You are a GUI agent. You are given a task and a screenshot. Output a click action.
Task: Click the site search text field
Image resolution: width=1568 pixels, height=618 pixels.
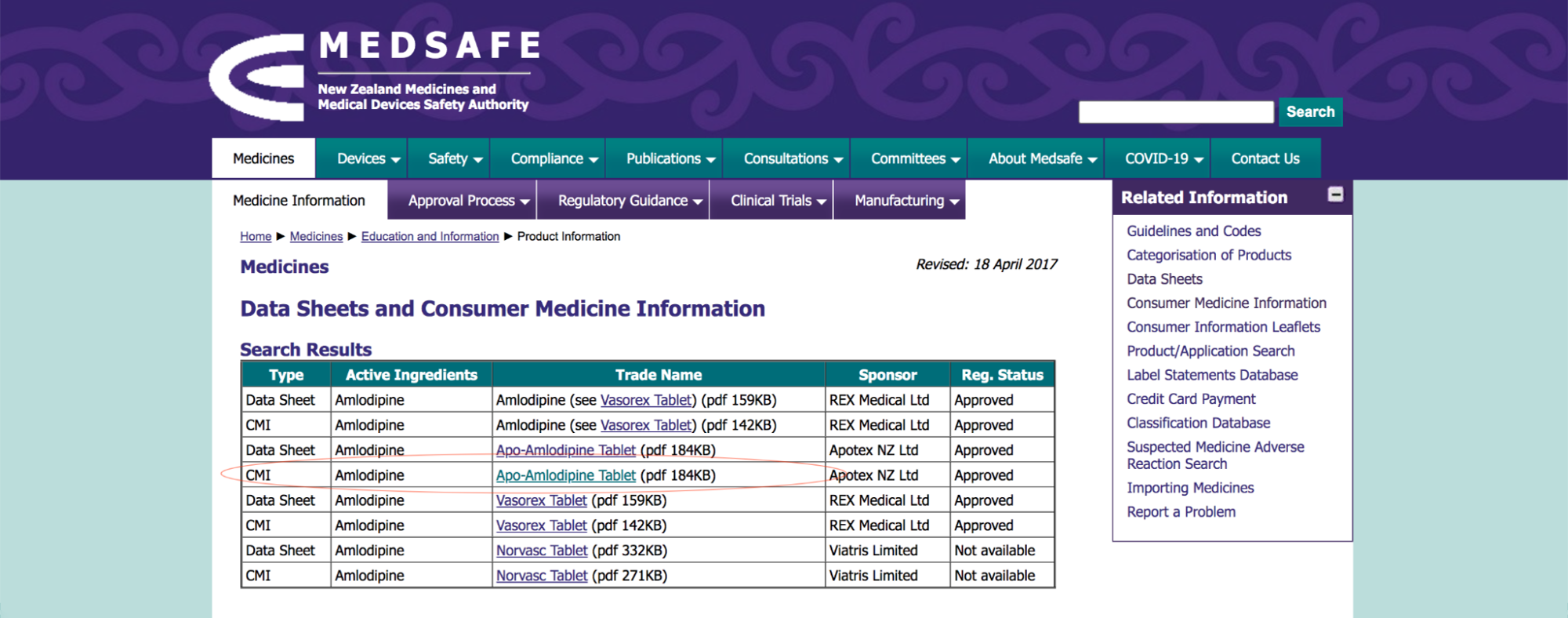pyautogui.click(x=1176, y=112)
